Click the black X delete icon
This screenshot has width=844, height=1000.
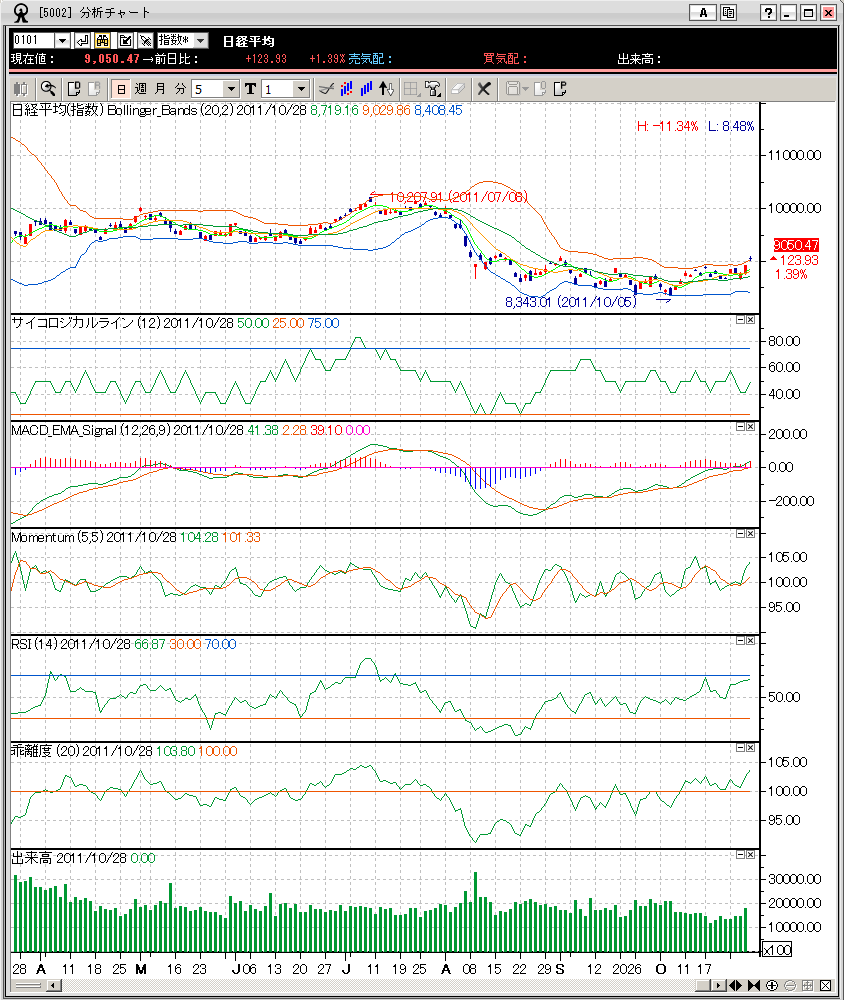point(484,88)
